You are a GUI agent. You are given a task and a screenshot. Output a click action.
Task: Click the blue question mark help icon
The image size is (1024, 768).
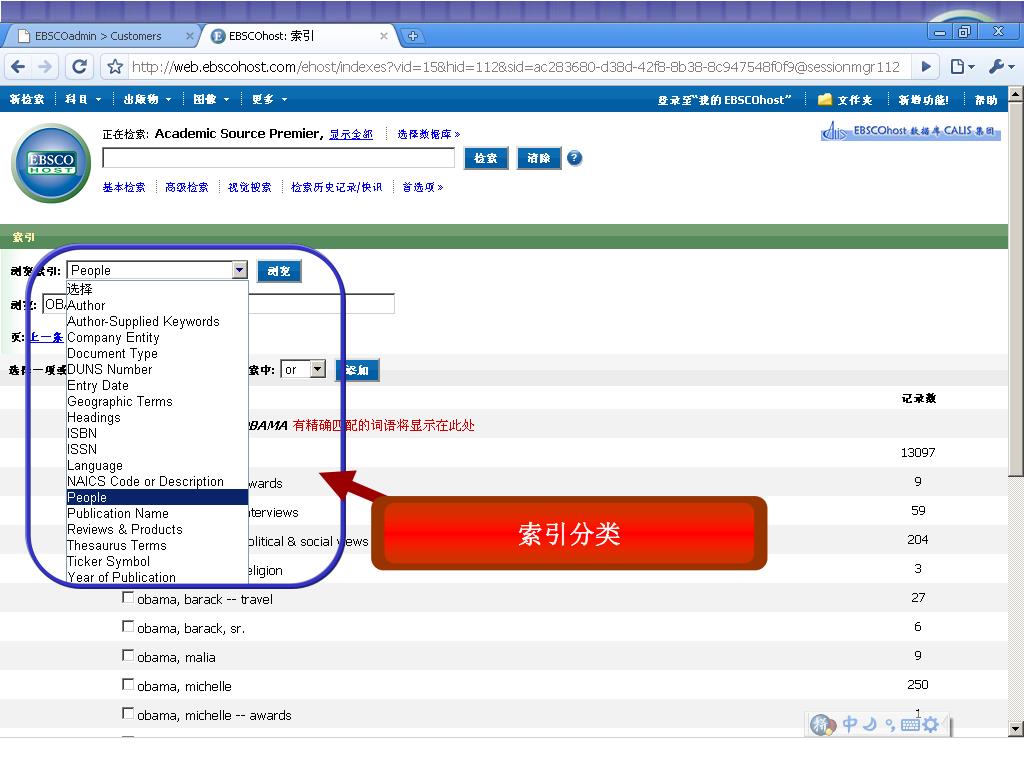point(574,158)
